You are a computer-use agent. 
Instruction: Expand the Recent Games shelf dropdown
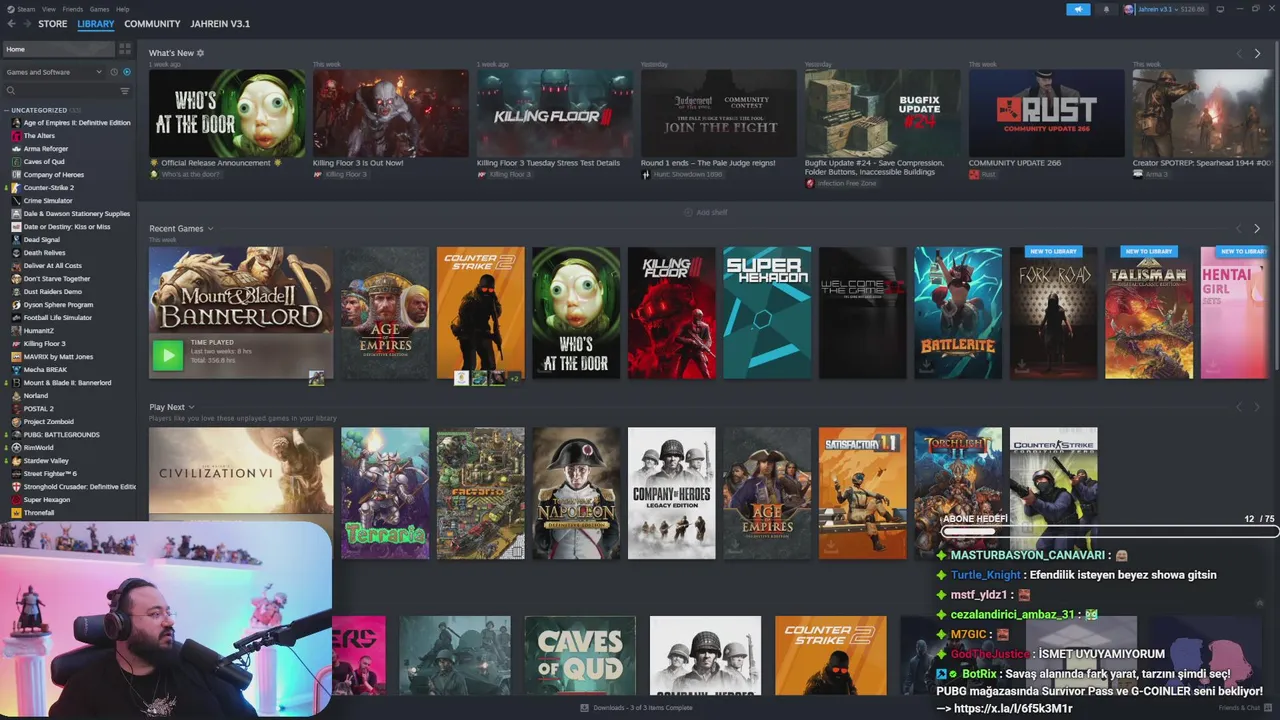210,229
